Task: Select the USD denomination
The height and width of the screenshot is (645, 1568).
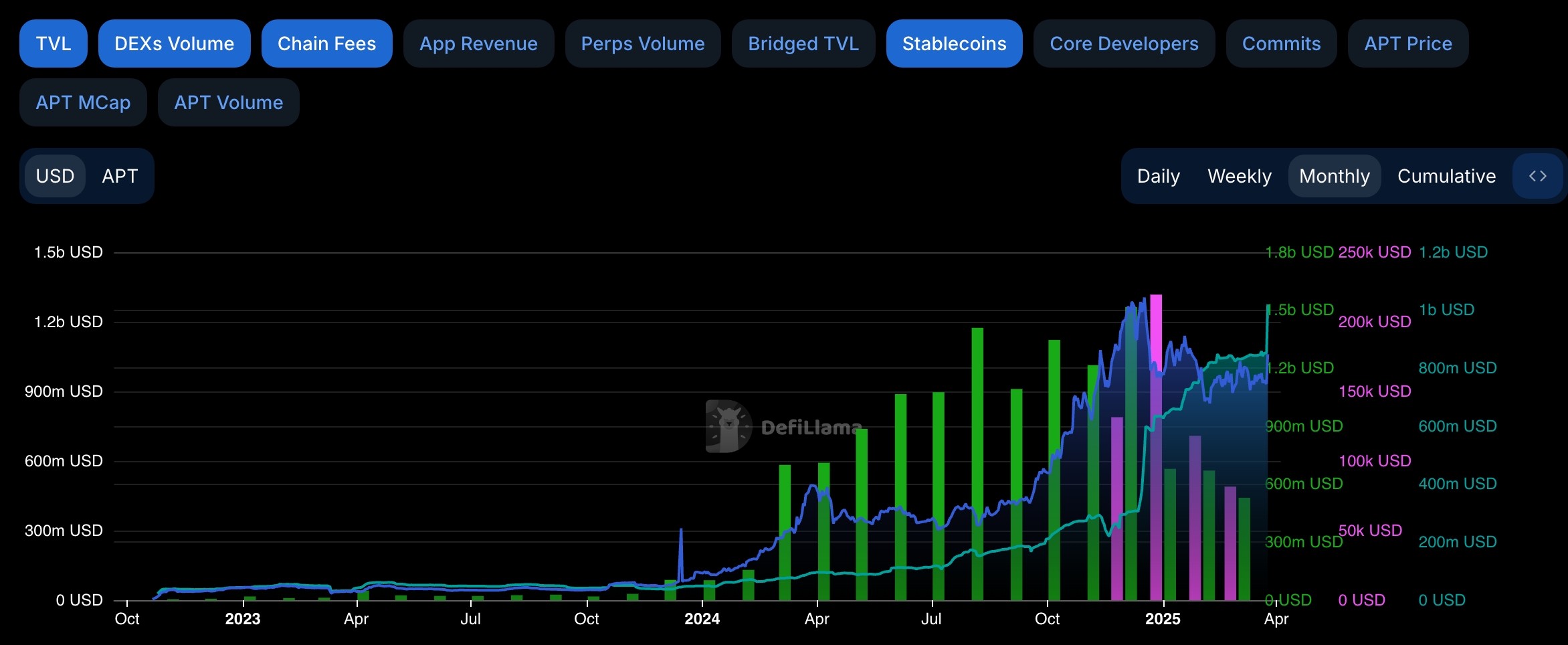Action: pyautogui.click(x=56, y=176)
